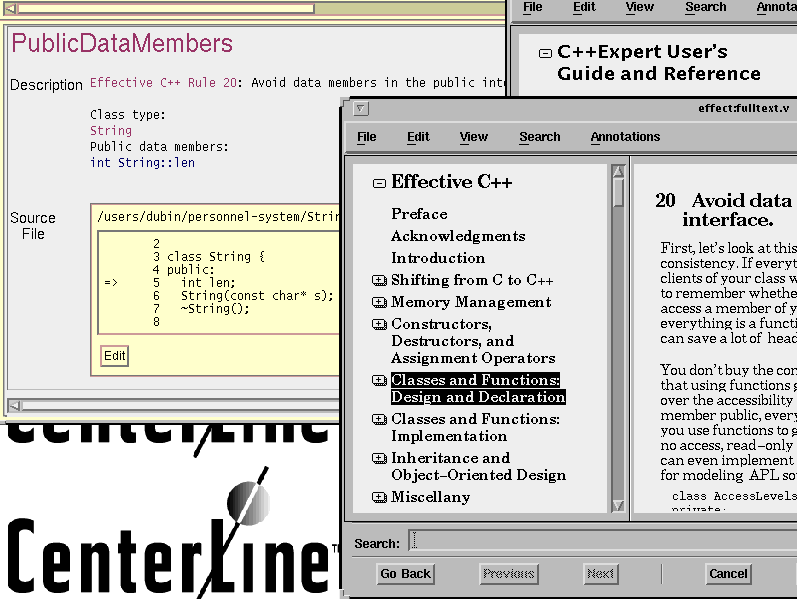Image resolution: width=797 pixels, height=599 pixels.
Task: Click Edit button under source file
Action: pyautogui.click(x=114, y=356)
